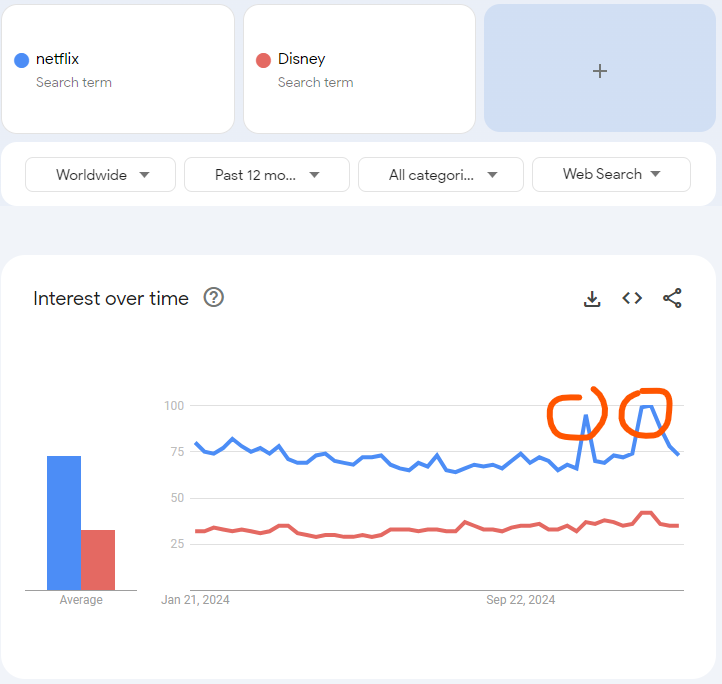Edit the netflix search term
The height and width of the screenshot is (684, 722).
click(x=58, y=59)
